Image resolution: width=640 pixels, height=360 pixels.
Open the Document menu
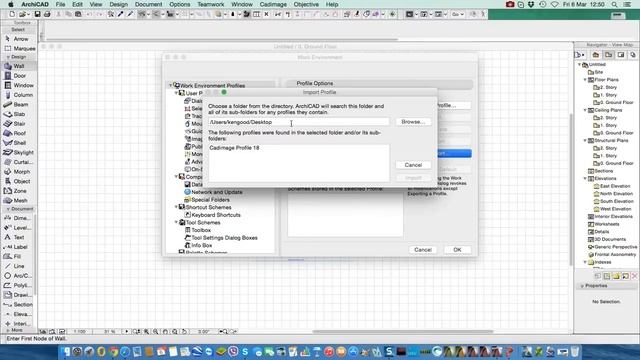pos(149,4)
